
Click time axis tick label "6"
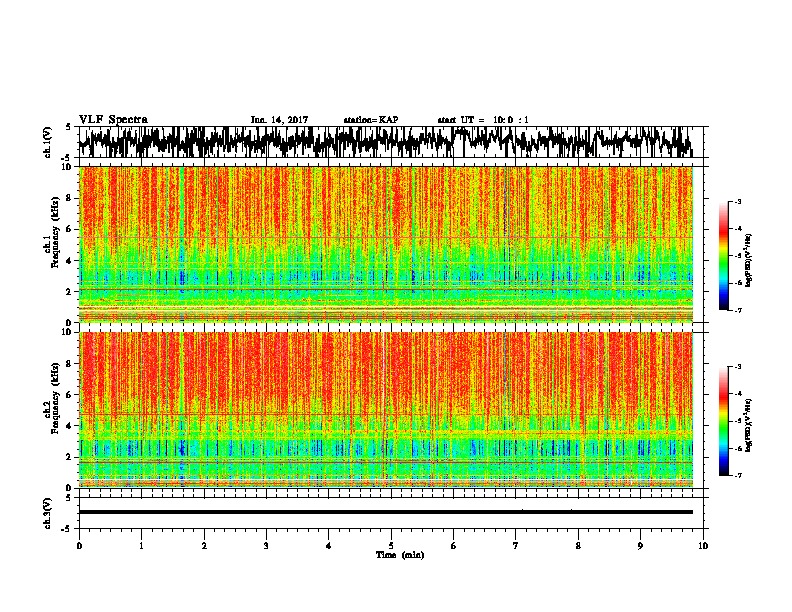[454, 546]
